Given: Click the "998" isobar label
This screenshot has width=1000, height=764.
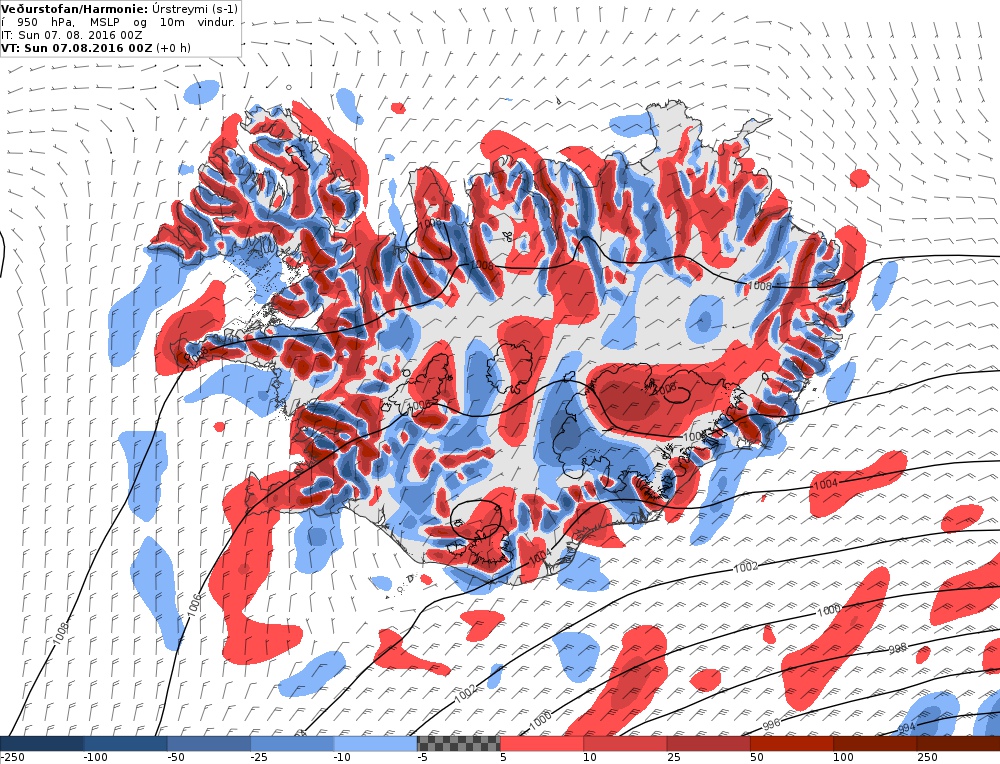Looking at the screenshot, I should [x=897, y=649].
